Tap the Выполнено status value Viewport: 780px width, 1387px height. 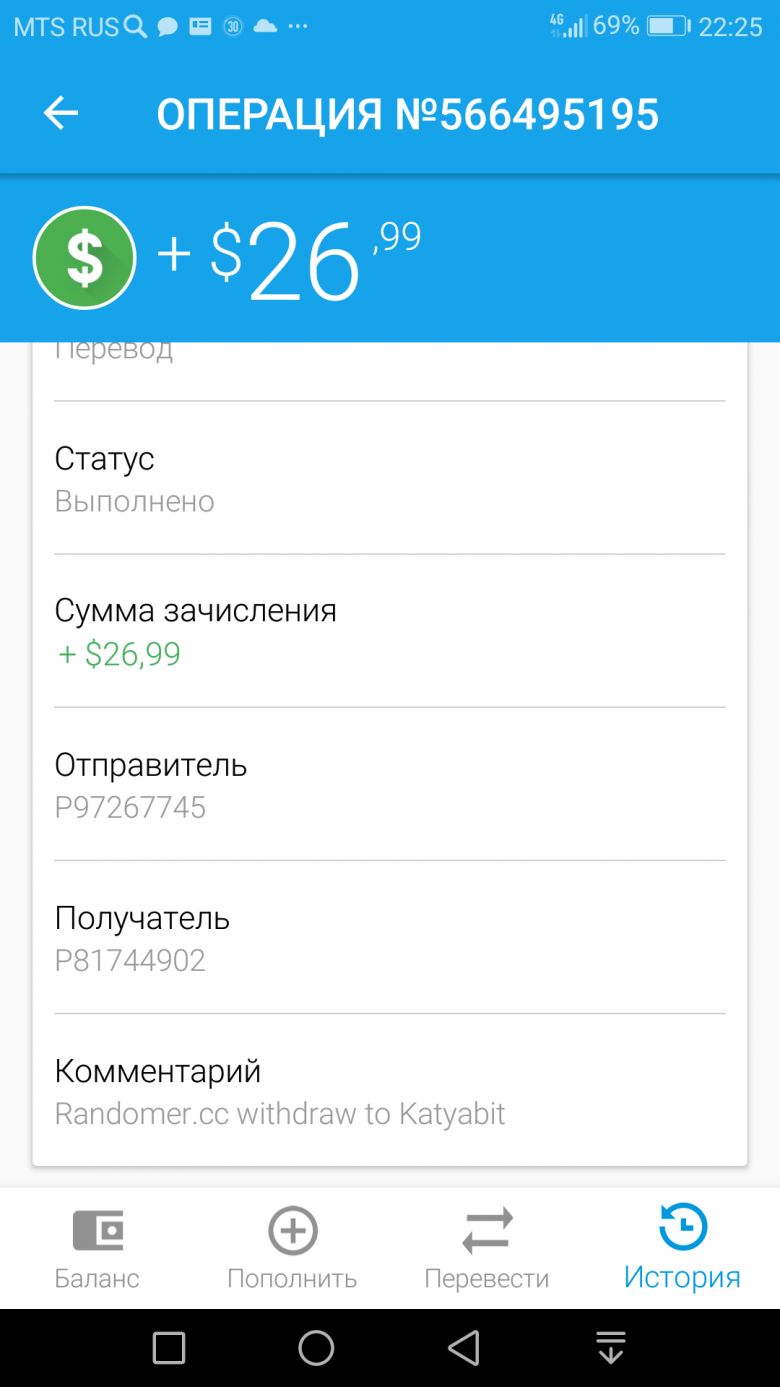pos(134,501)
